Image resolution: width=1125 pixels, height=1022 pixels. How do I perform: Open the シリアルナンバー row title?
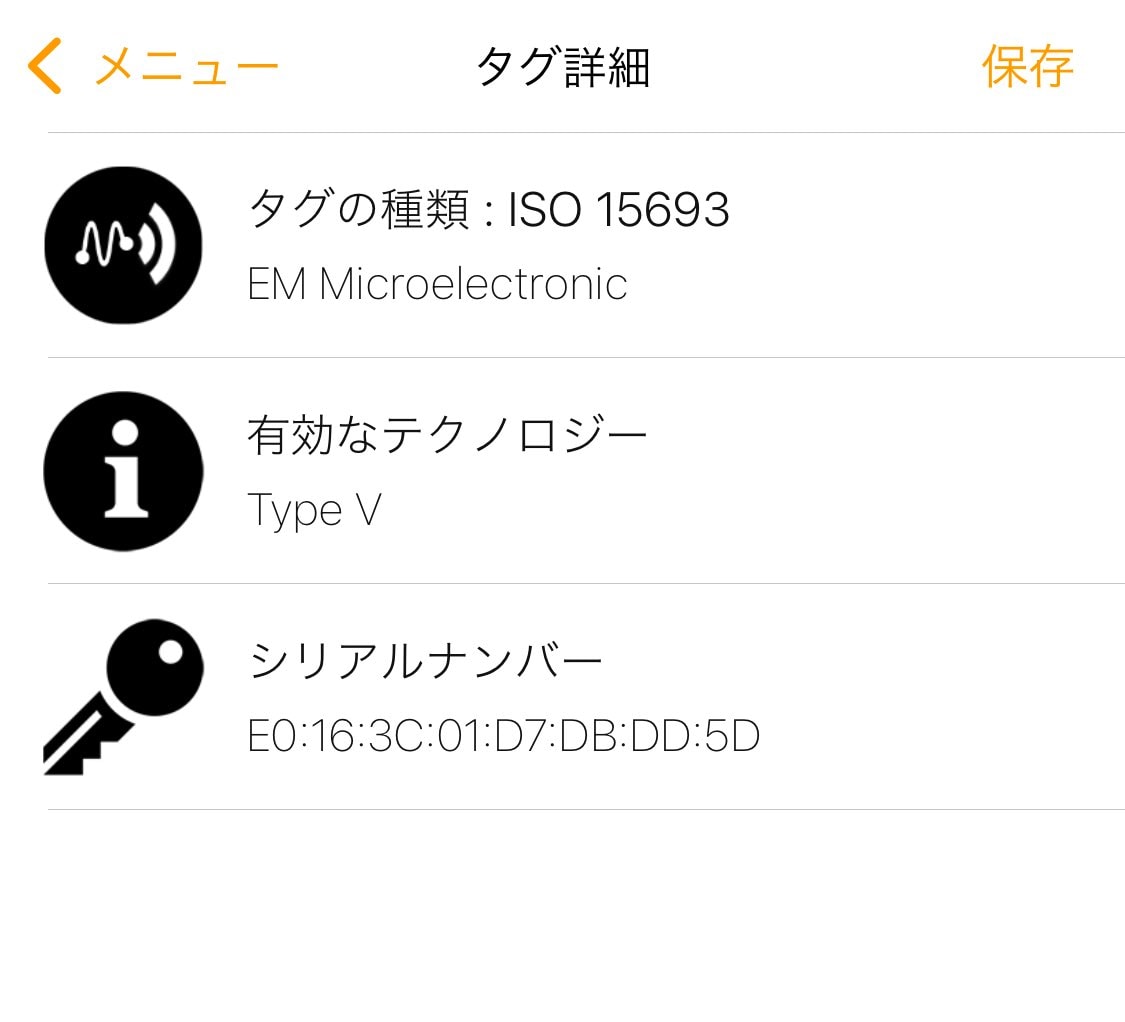pos(425,661)
